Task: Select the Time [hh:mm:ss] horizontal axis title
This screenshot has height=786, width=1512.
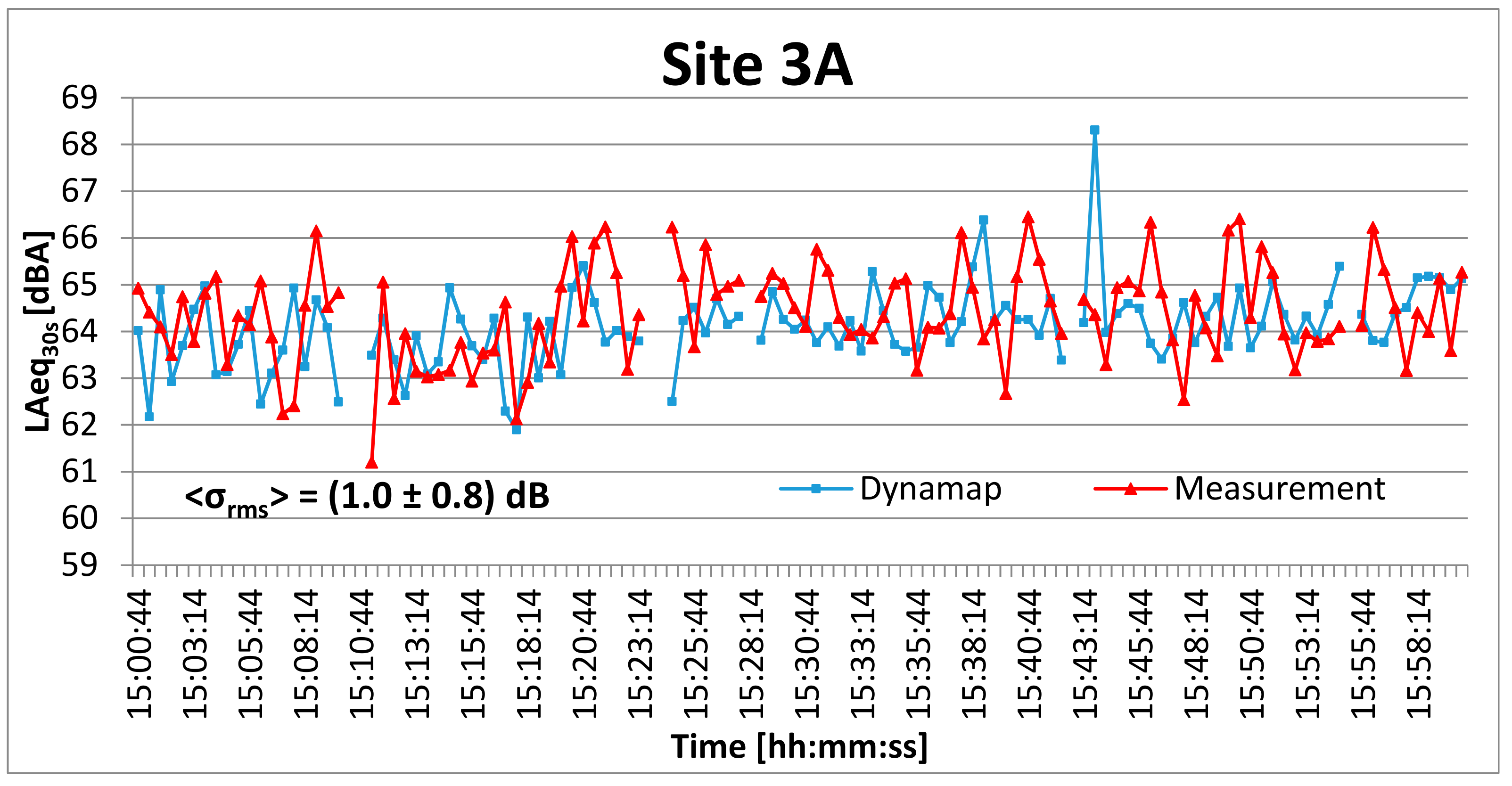Action: [799, 747]
